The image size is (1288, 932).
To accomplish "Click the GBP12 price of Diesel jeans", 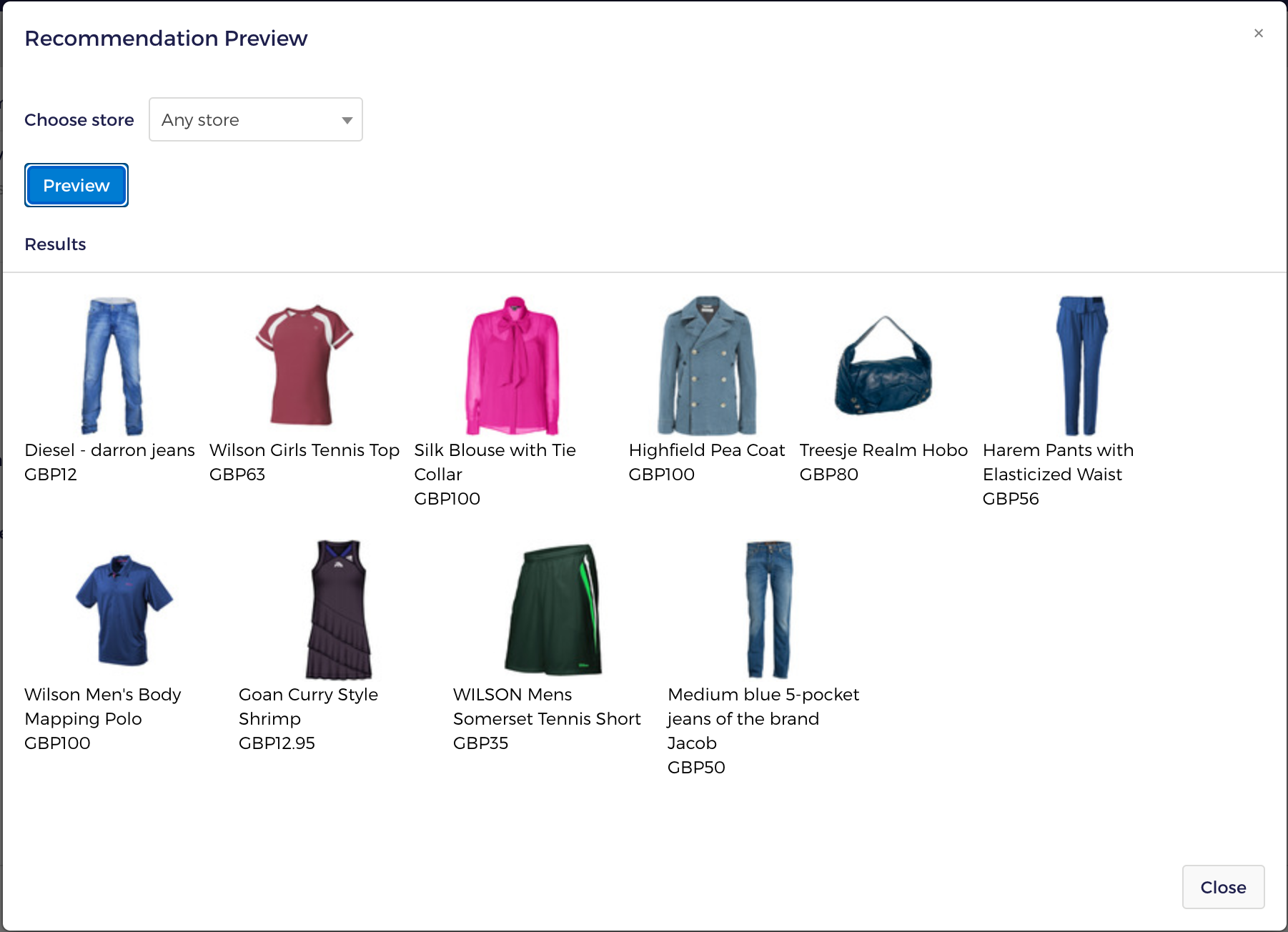I will tap(51, 475).
